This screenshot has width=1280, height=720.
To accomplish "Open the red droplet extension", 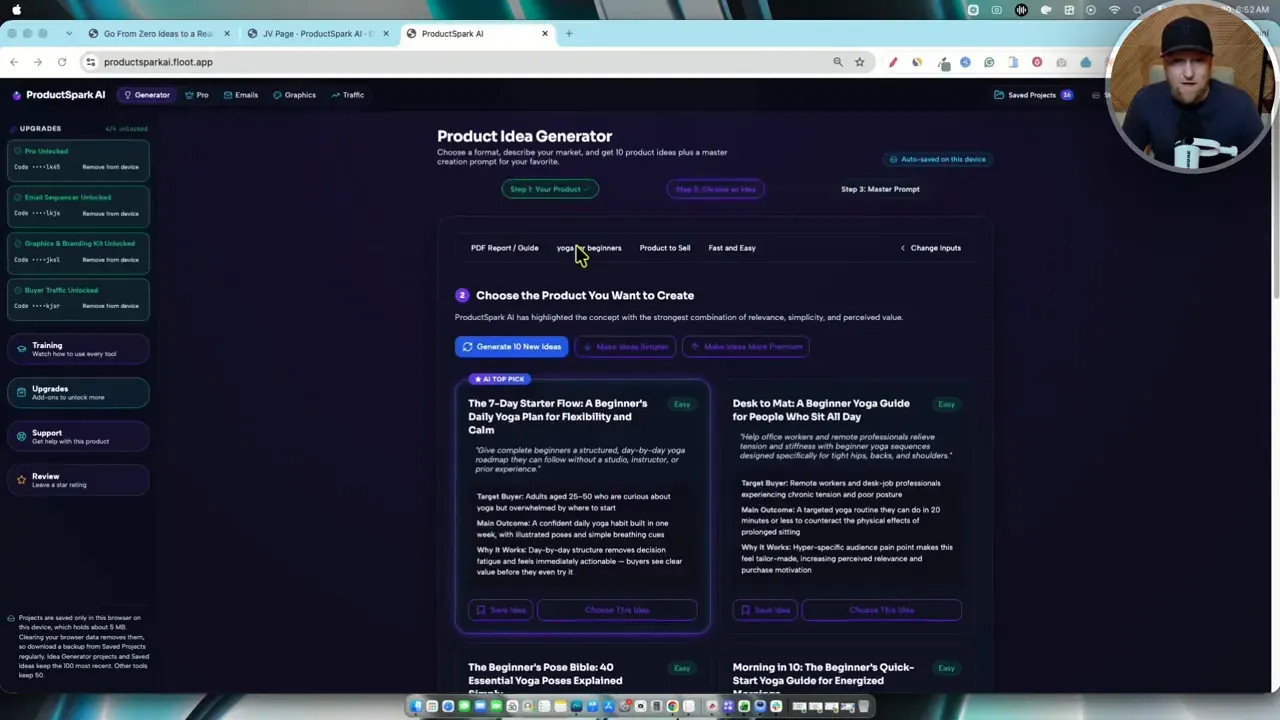I will (1037, 62).
